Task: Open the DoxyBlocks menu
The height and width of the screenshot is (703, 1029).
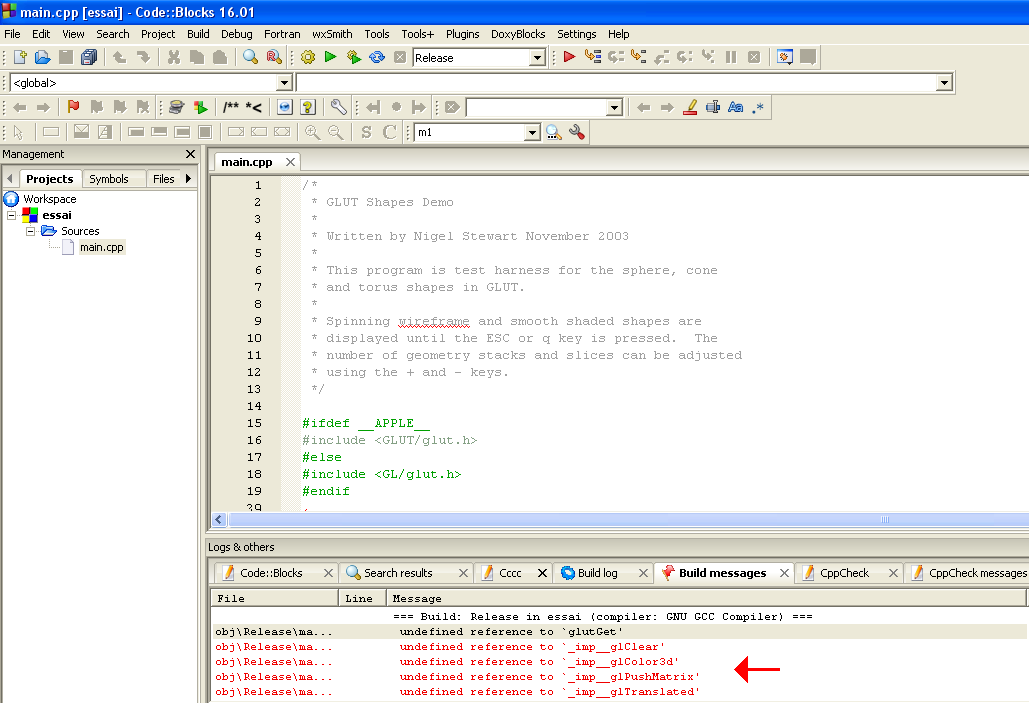Action: (x=518, y=34)
